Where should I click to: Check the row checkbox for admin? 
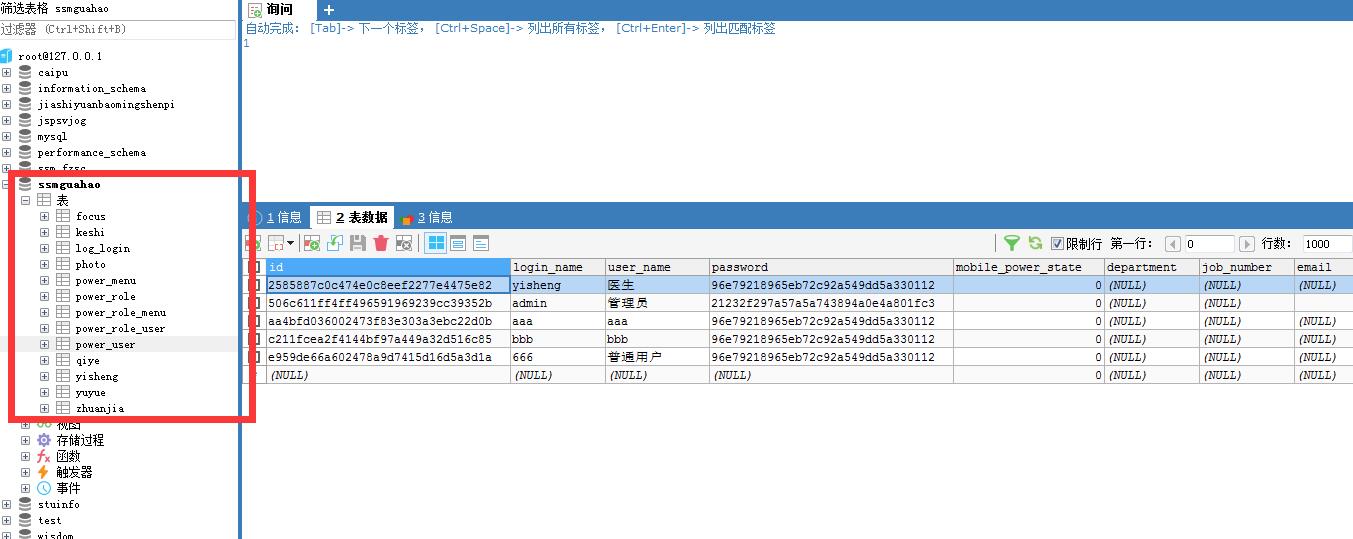pyautogui.click(x=254, y=303)
